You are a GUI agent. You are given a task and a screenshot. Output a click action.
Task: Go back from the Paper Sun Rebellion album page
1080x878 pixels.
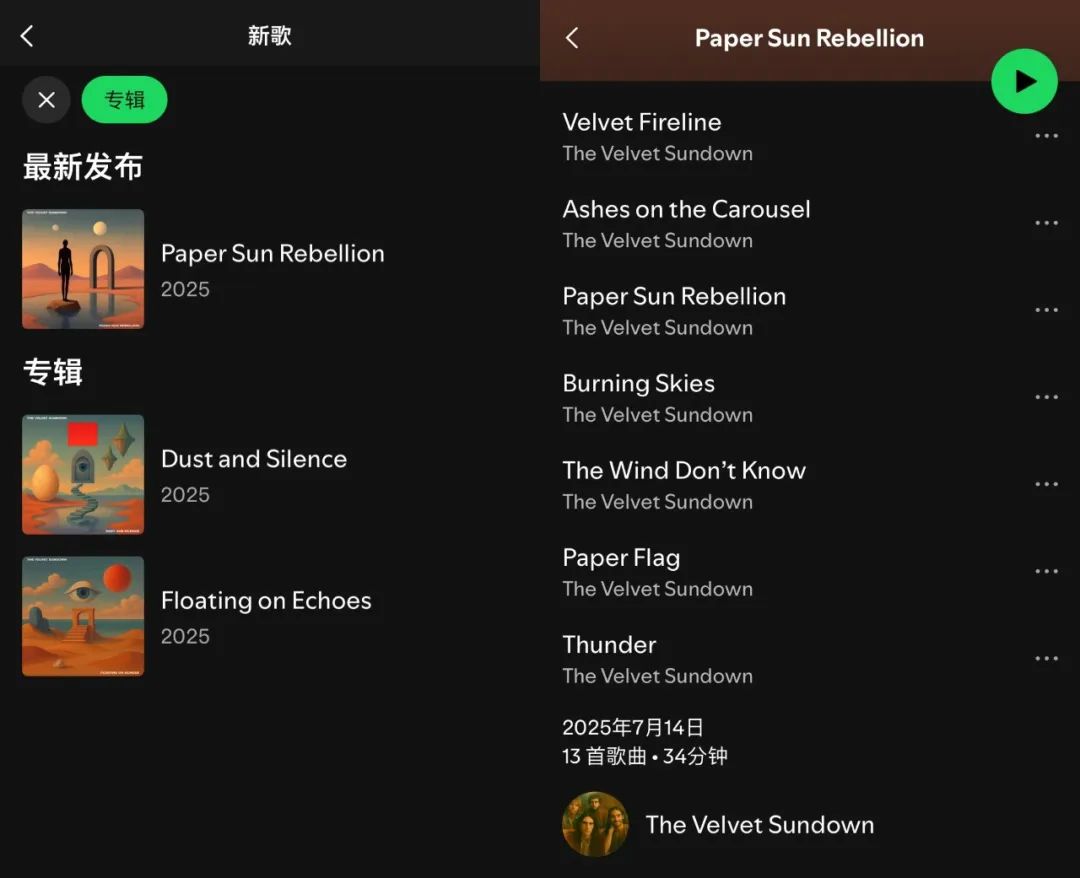pyautogui.click(x=572, y=38)
